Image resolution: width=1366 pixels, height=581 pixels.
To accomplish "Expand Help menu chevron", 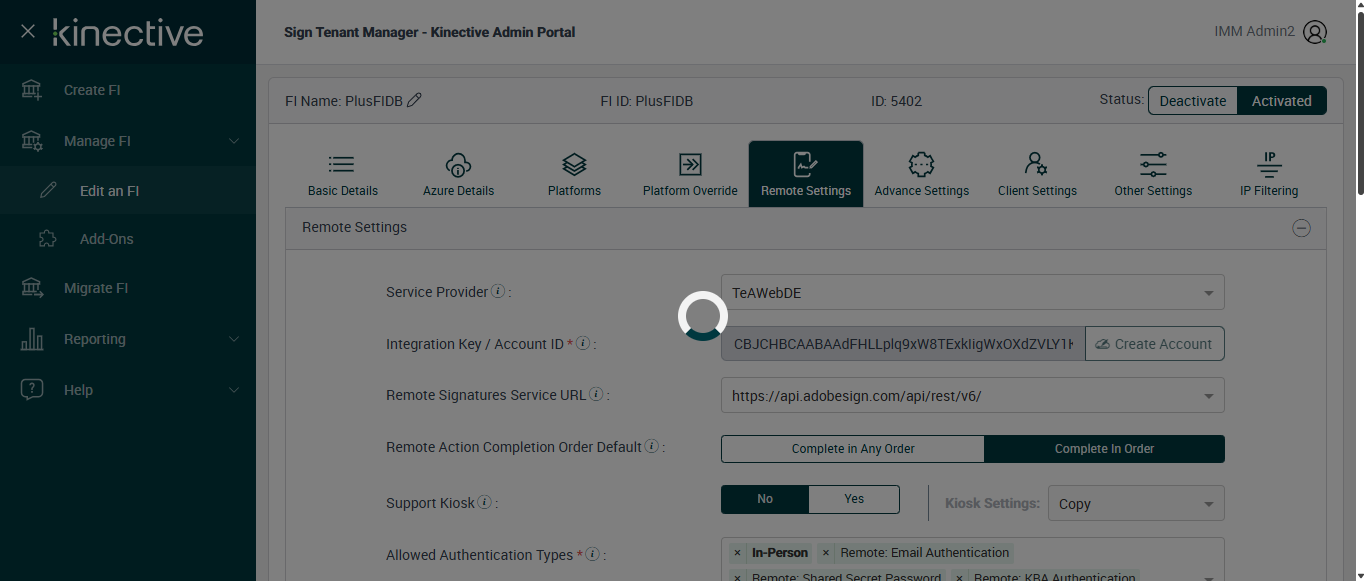I will pyautogui.click(x=234, y=390).
